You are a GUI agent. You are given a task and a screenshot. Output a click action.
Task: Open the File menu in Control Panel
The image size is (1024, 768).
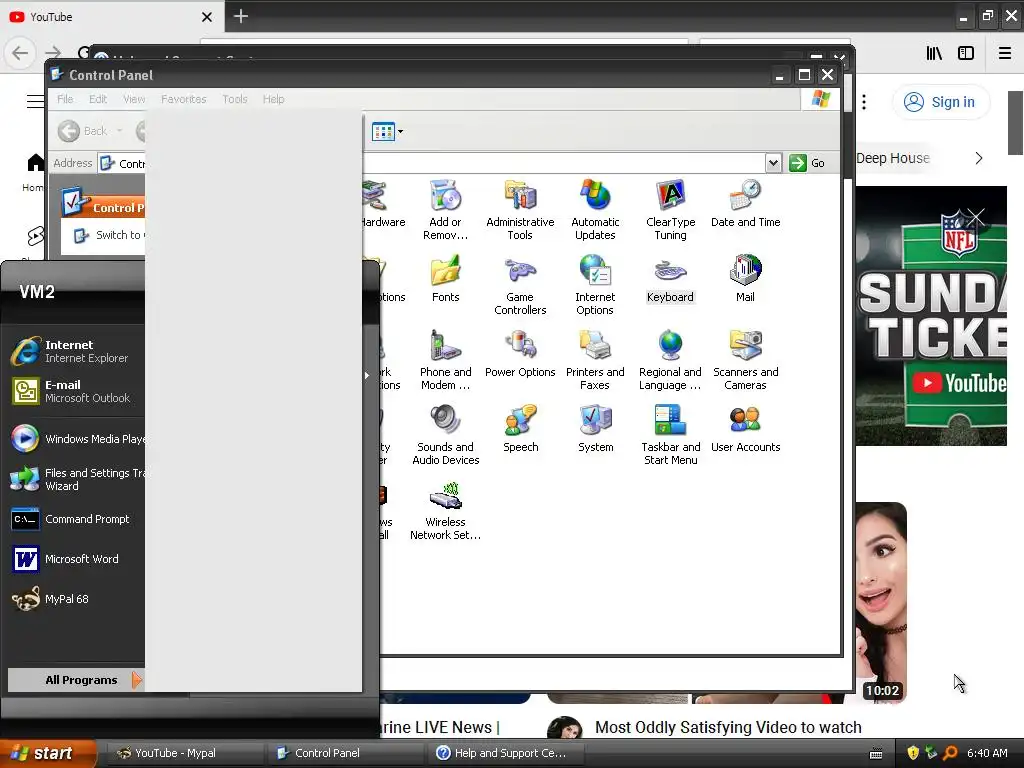[65, 99]
